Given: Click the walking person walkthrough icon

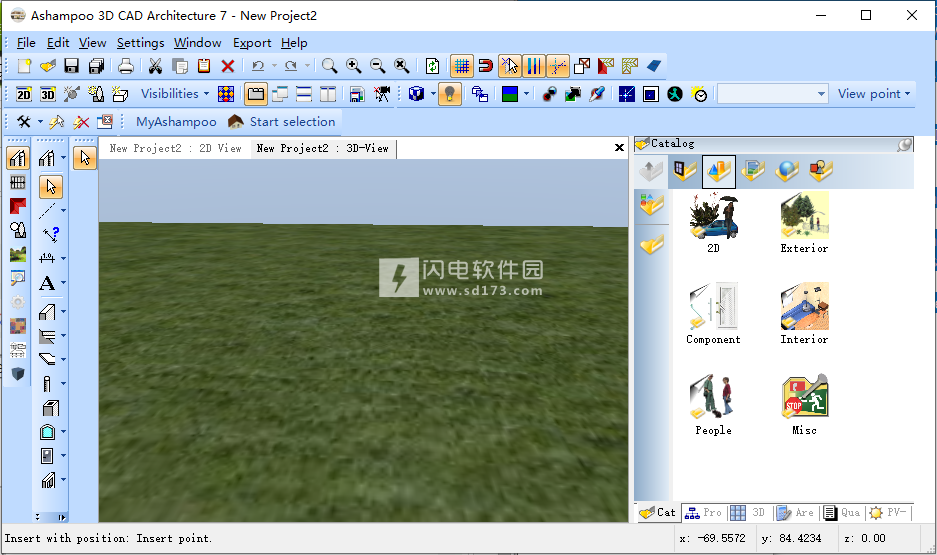Looking at the screenshot, I should click(675, 94).
